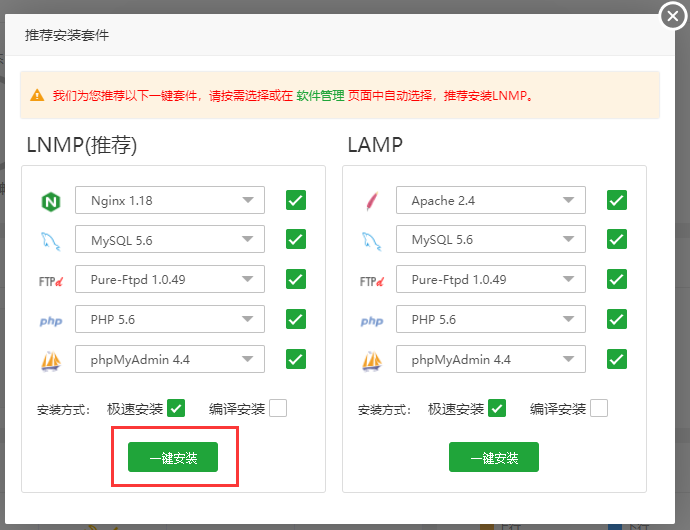The height and width of the screenshot is (530, 690).
Task: Open LNMP MySQL 5.6 version dropdown
Action: click(x=170, y=239)
